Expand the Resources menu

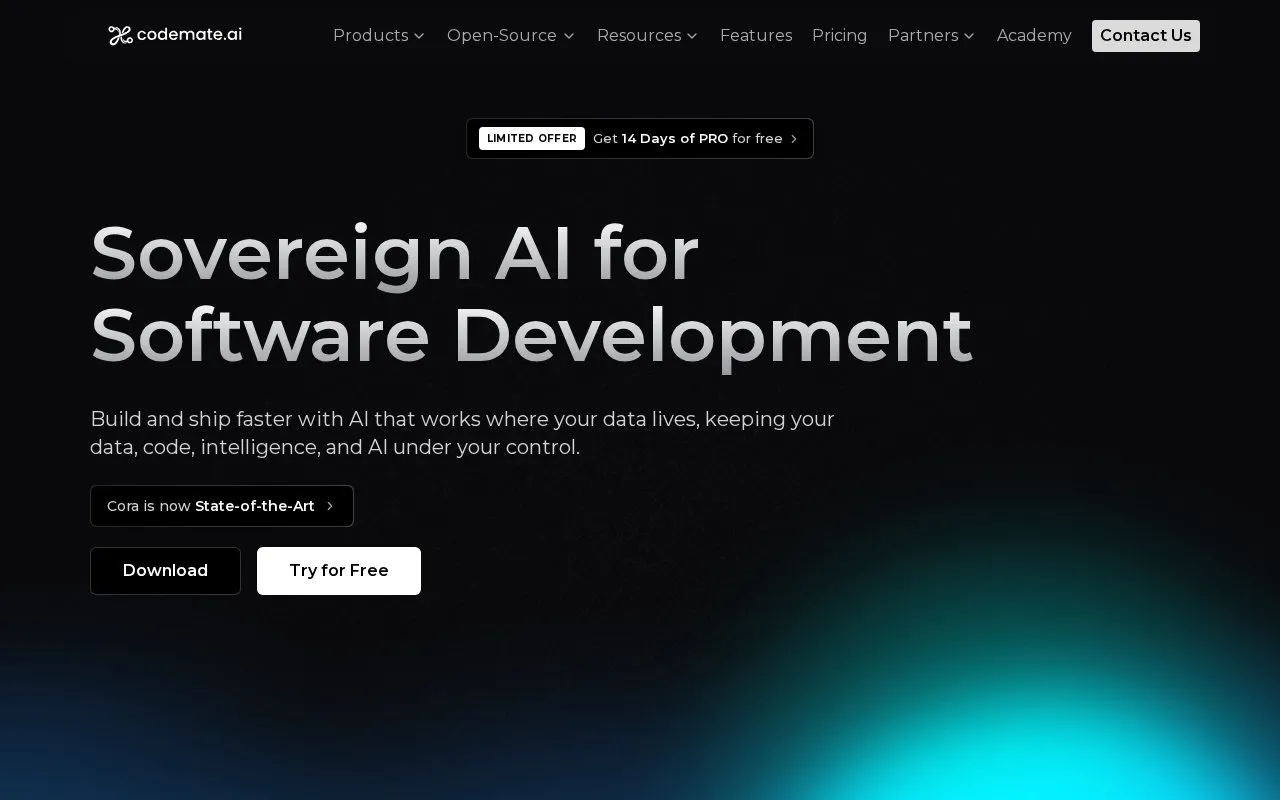(647, 36)
